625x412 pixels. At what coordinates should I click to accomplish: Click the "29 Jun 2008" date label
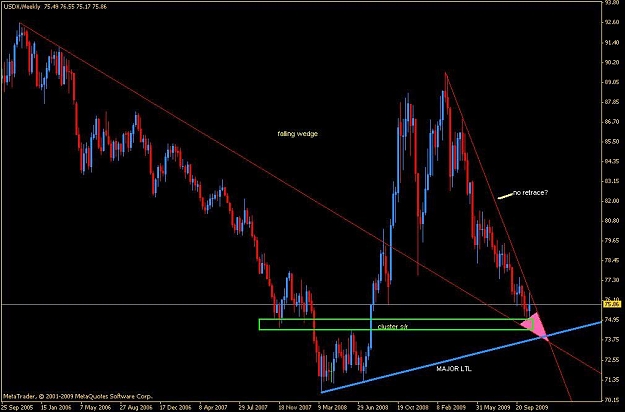(373, 408)
